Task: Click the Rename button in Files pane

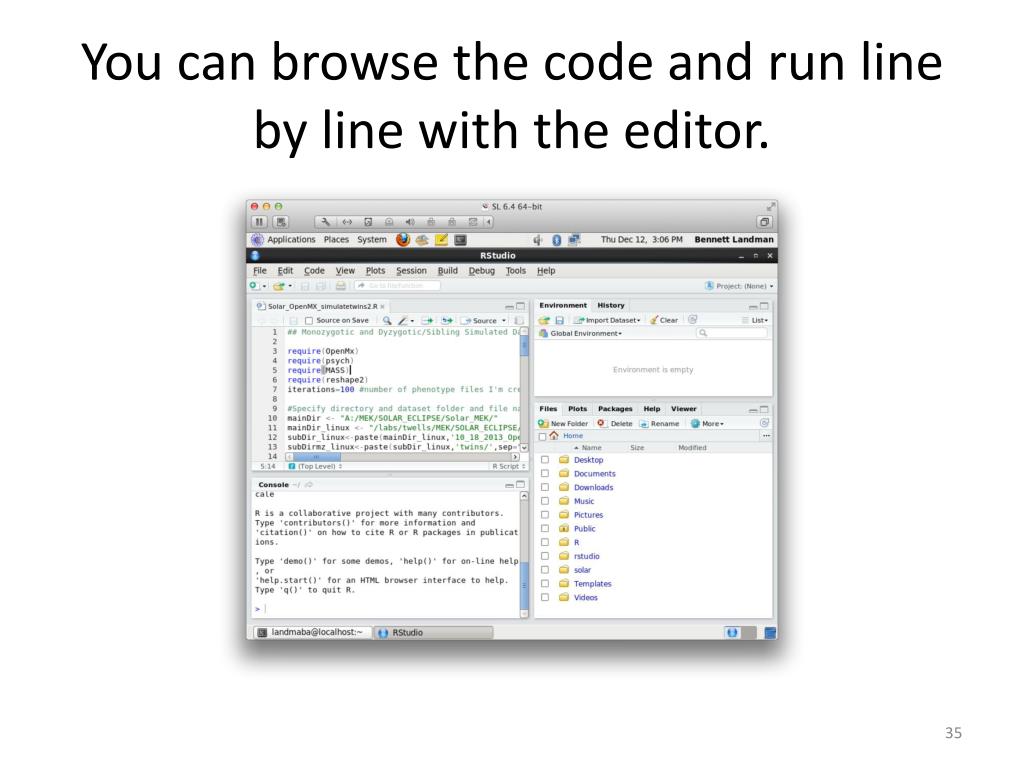Action: (659, 423)
